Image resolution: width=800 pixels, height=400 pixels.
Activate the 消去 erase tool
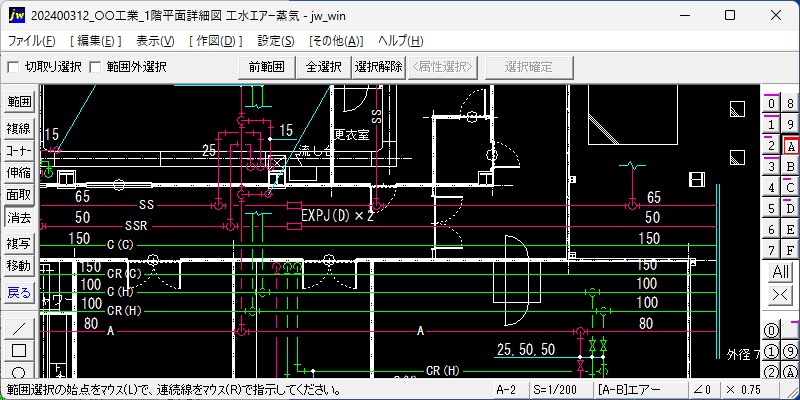pyautogui.click(x=19, y=218)
